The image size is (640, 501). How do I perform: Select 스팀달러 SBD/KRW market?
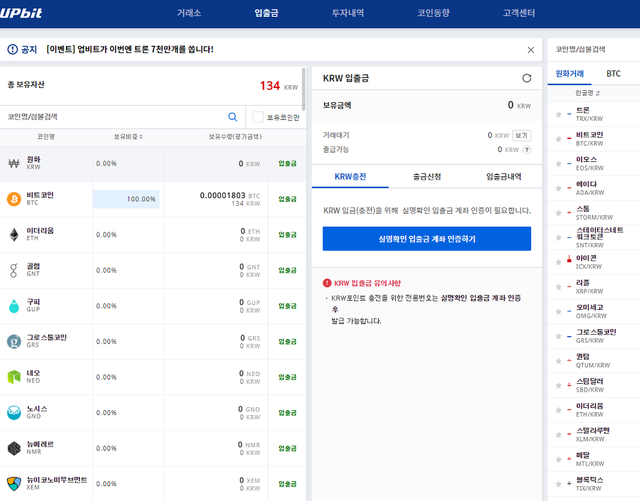[x=590, y=385]
